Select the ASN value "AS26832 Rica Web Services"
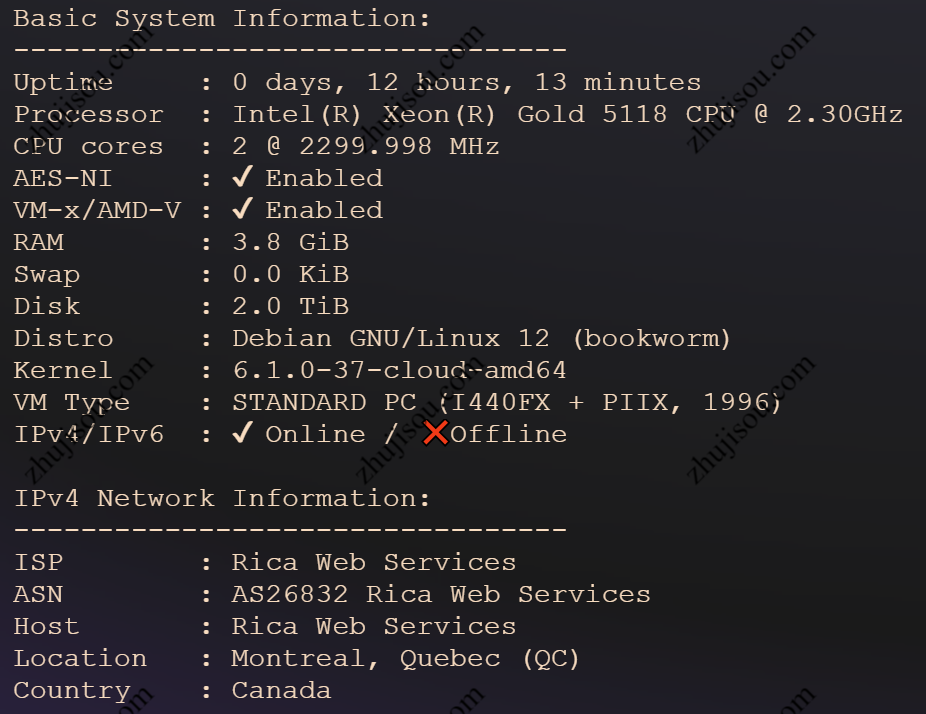This screenshot has width=926, height=714. click(x=441, y=594)
